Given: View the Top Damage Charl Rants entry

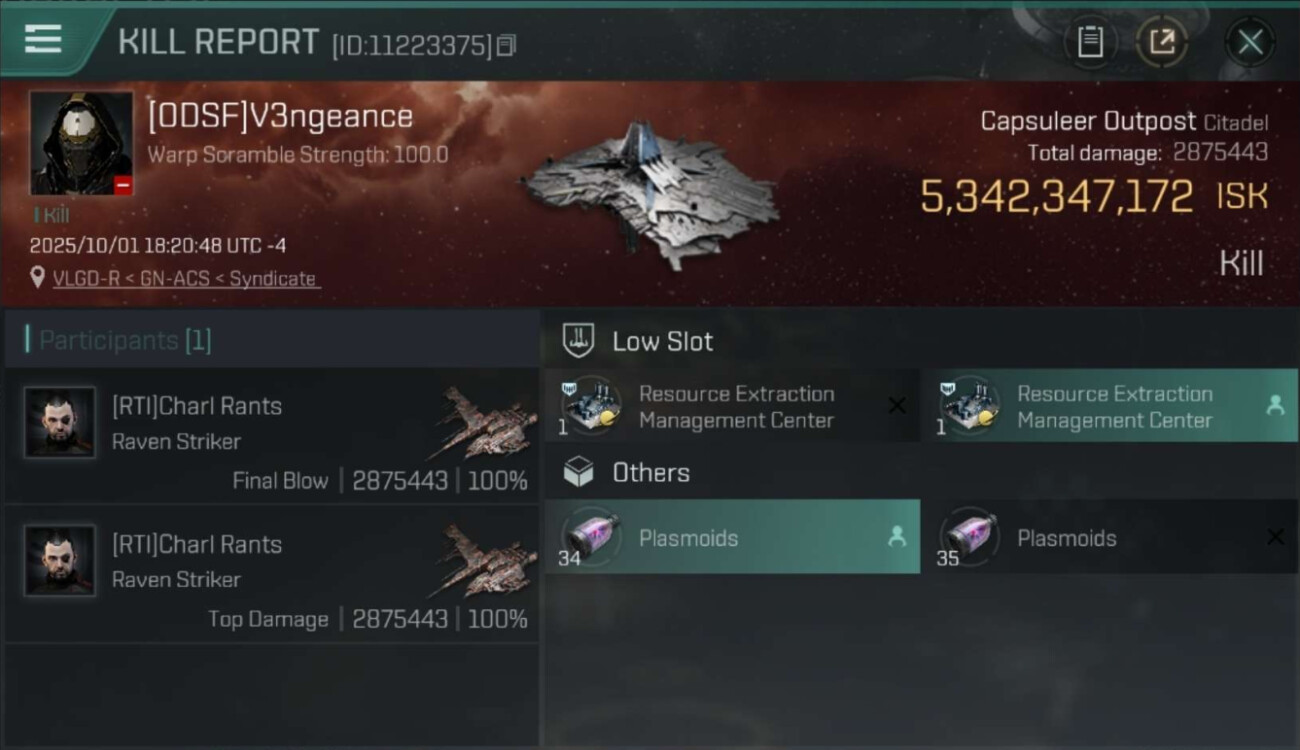Looking at the screenshot, I should pos(271,574).
